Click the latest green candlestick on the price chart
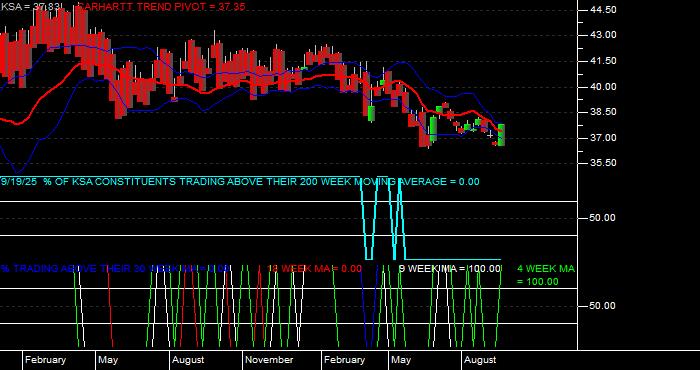 pyautogui.click(x=501, y=135)
